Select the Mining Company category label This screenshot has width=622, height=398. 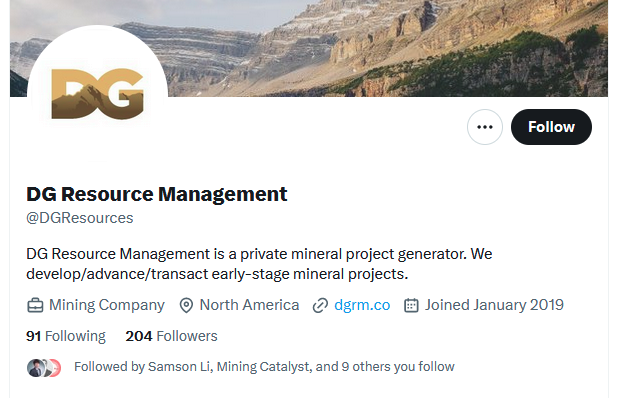click(x=107, y=305)
